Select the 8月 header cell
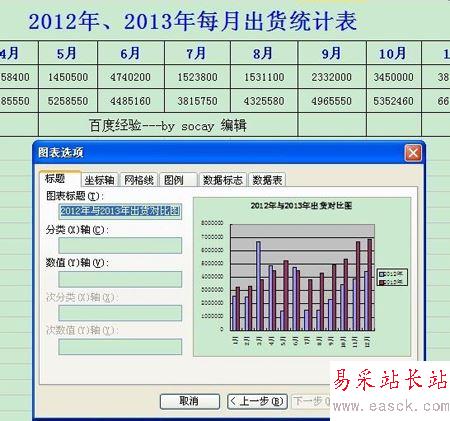 click(264, 53)
